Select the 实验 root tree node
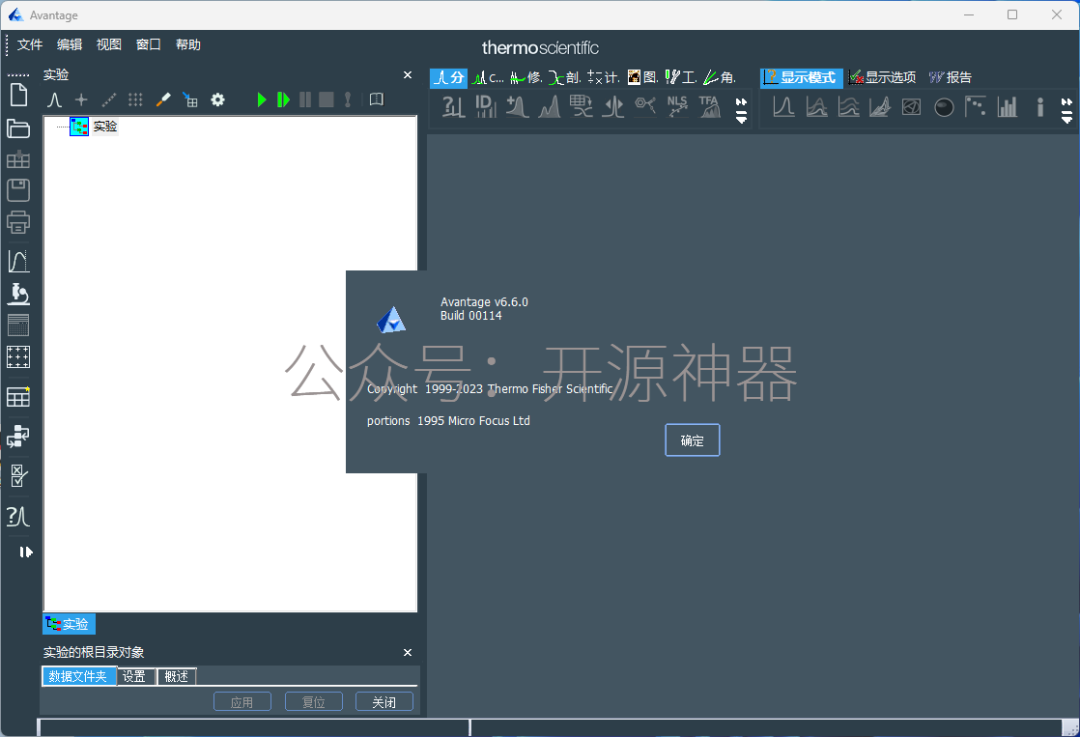1080x737 pixels. pyautogui.click(x=105, y=126)
